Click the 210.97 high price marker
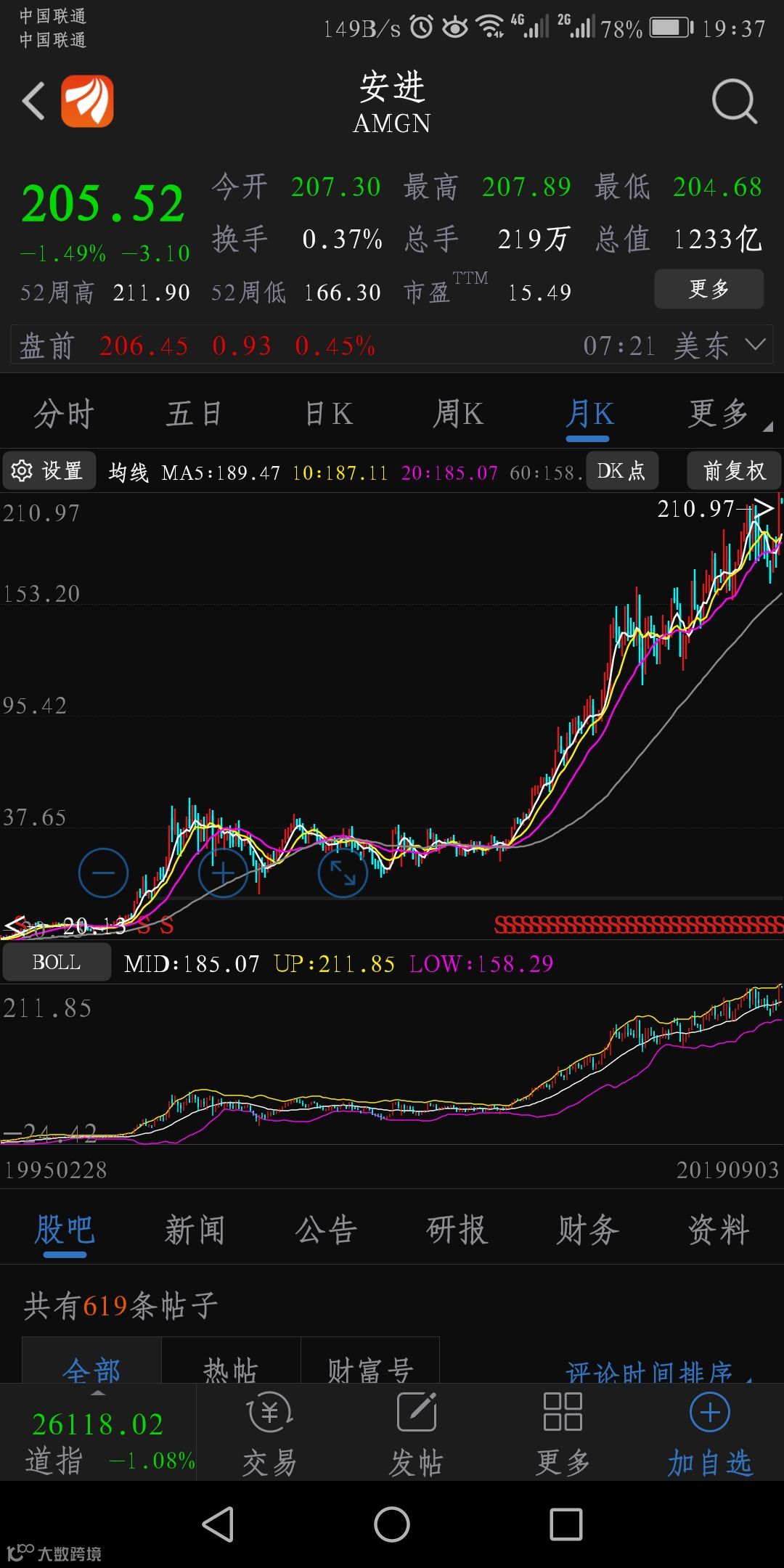Screen dimensions: 784x1568 coord(695,508)
